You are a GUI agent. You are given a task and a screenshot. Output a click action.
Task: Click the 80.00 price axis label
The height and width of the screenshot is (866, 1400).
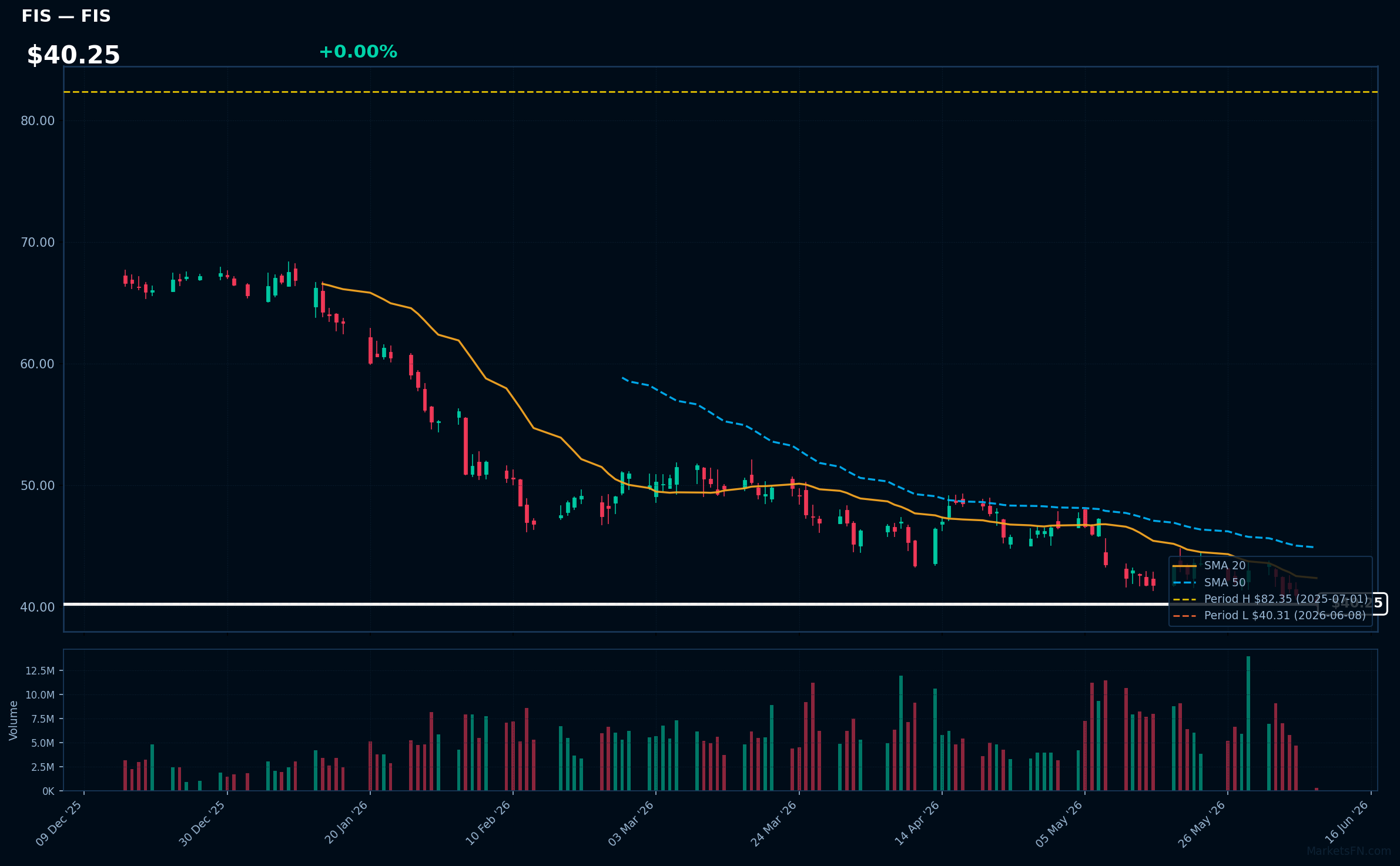(x=38, y=121)
